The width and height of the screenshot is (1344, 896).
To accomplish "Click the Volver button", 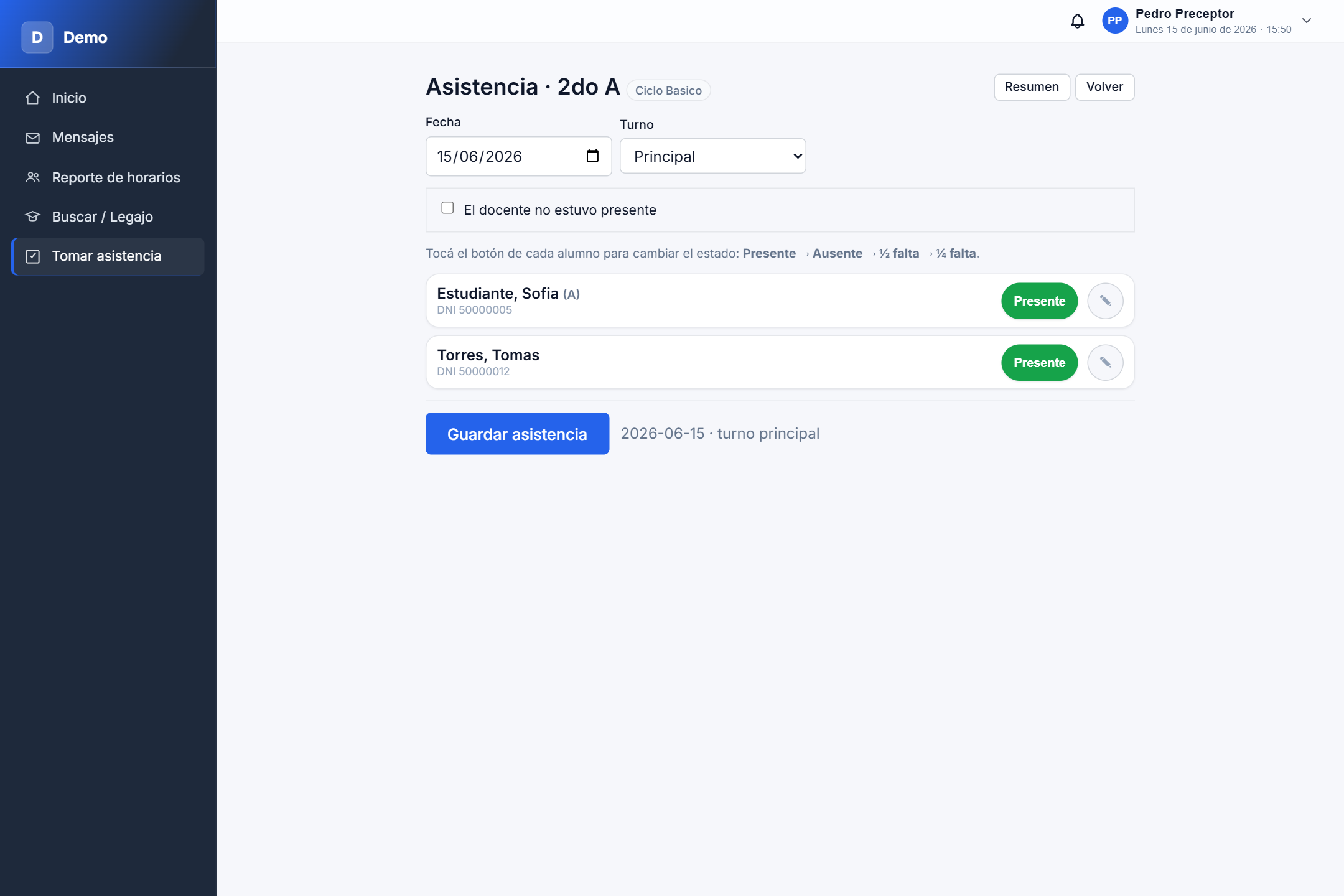I will click(x=1104, y=87).
